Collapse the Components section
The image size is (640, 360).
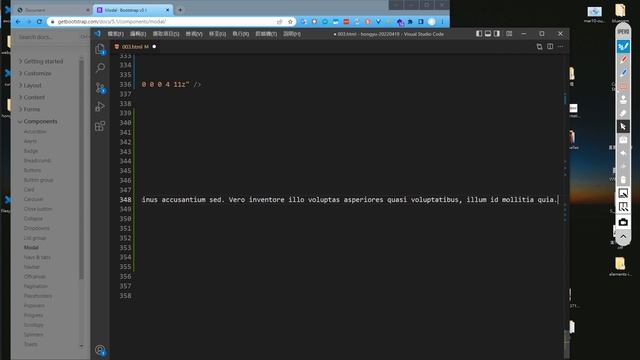click(38, 122)
